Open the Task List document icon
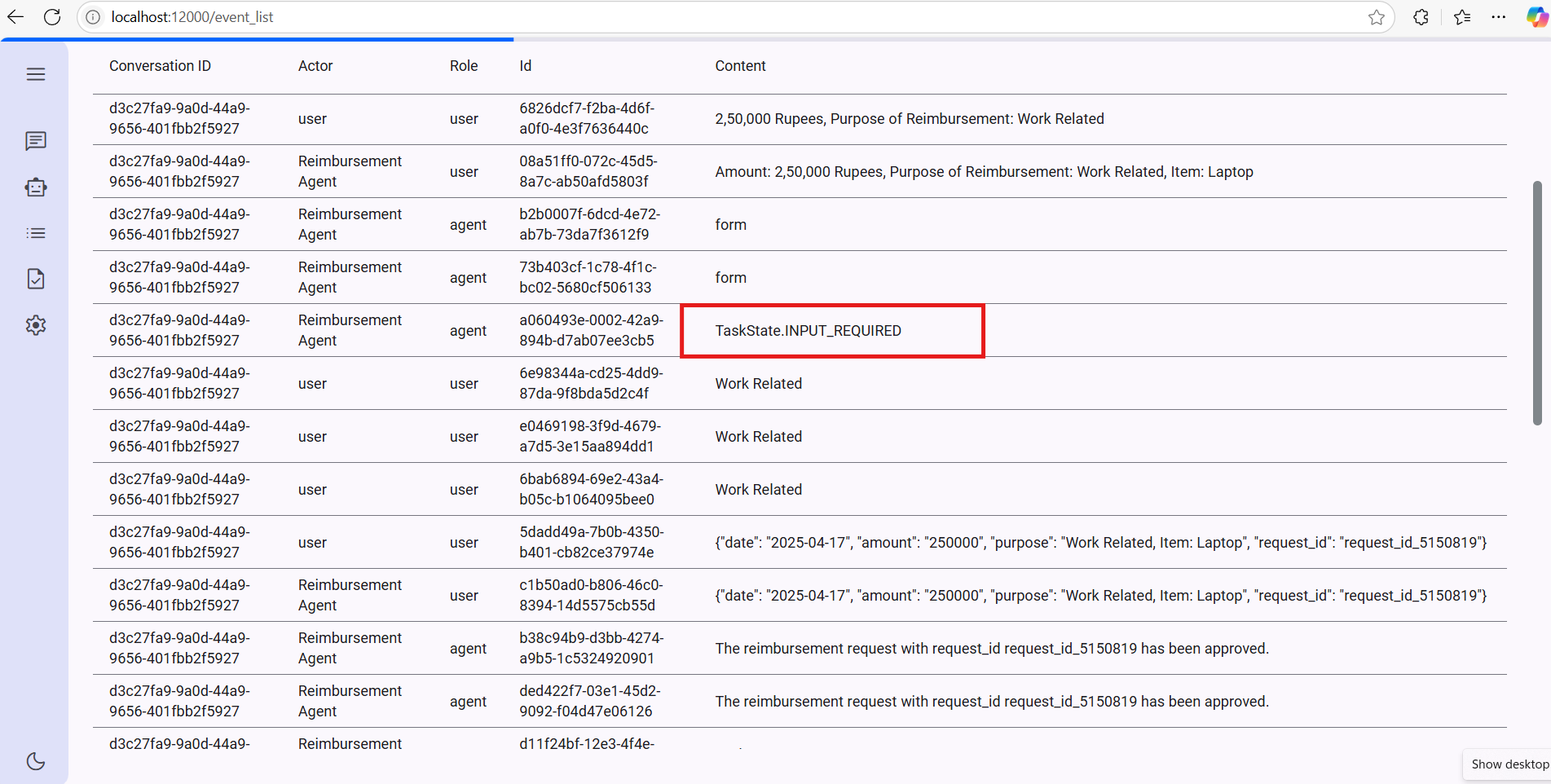The image size is (1551, 784). pos(36,278)
